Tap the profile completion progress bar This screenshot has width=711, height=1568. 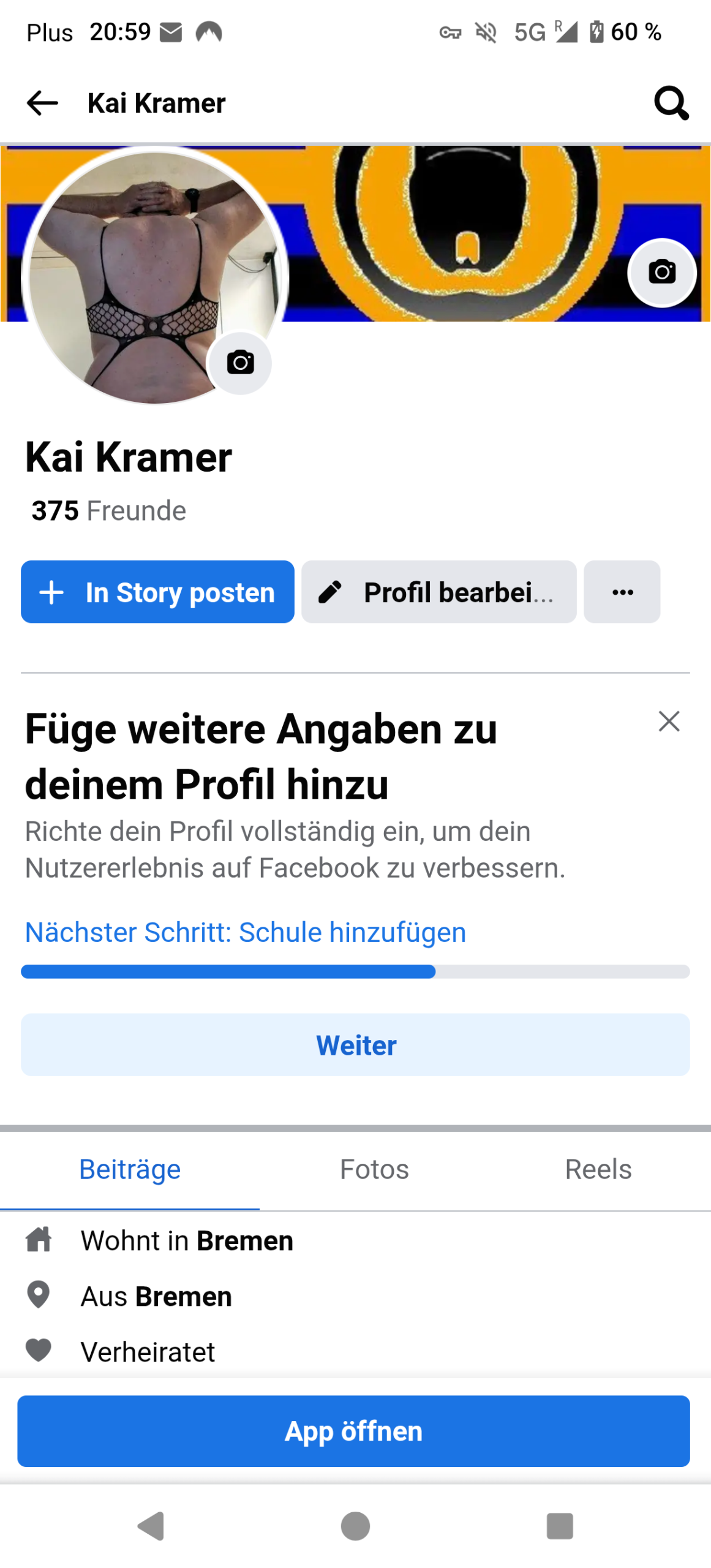coord(355,971)
